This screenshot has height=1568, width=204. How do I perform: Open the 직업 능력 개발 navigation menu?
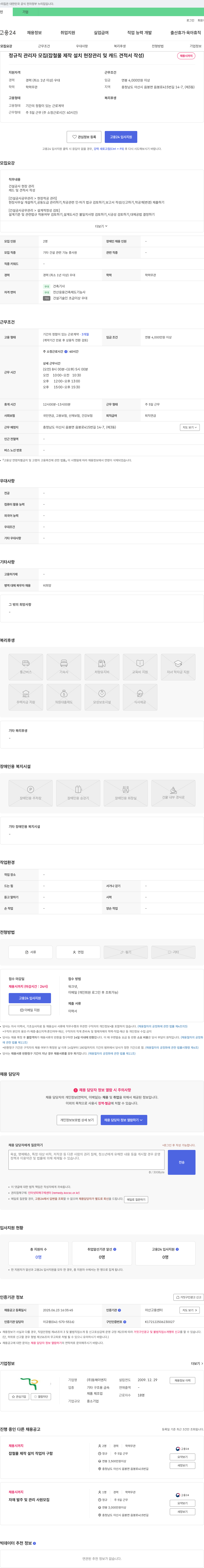pyautogui.click(x=139, y=33)
